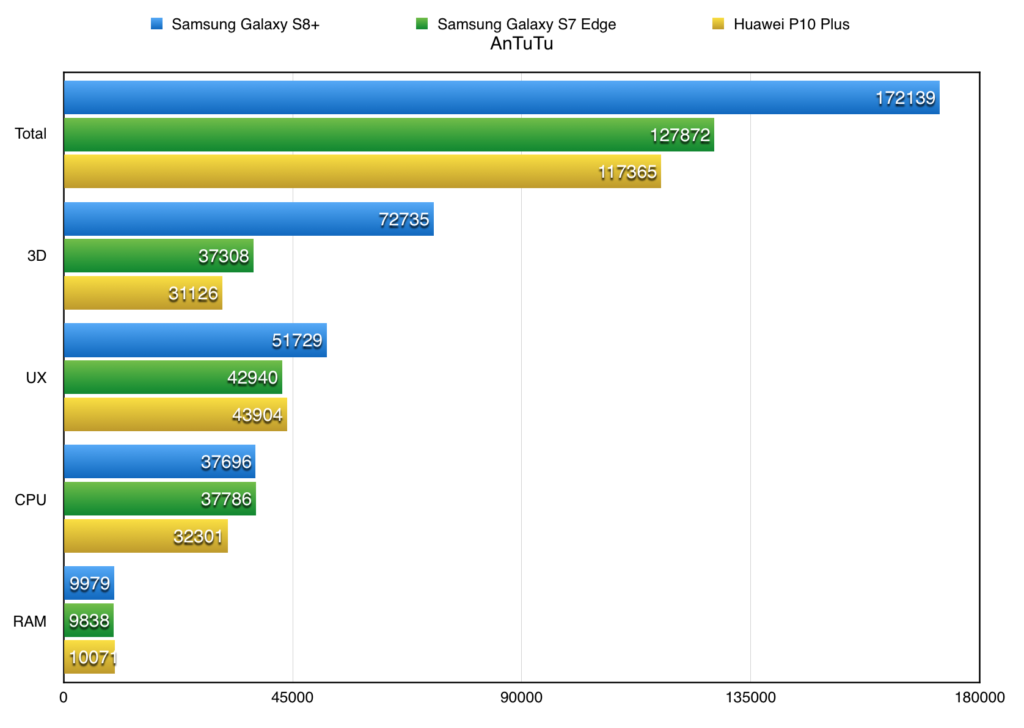The image size is (1024, 728).
Task: Click the CPU category label
Action: (31, 500)
